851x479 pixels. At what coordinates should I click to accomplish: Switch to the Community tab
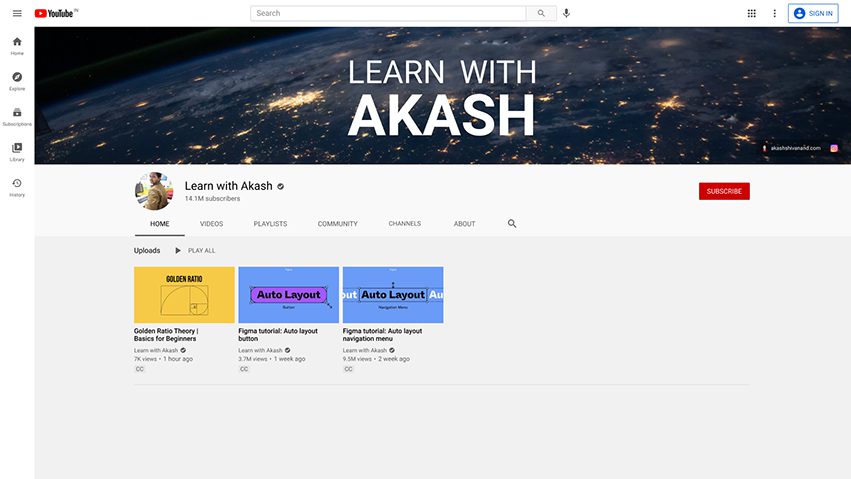(338, 223)
